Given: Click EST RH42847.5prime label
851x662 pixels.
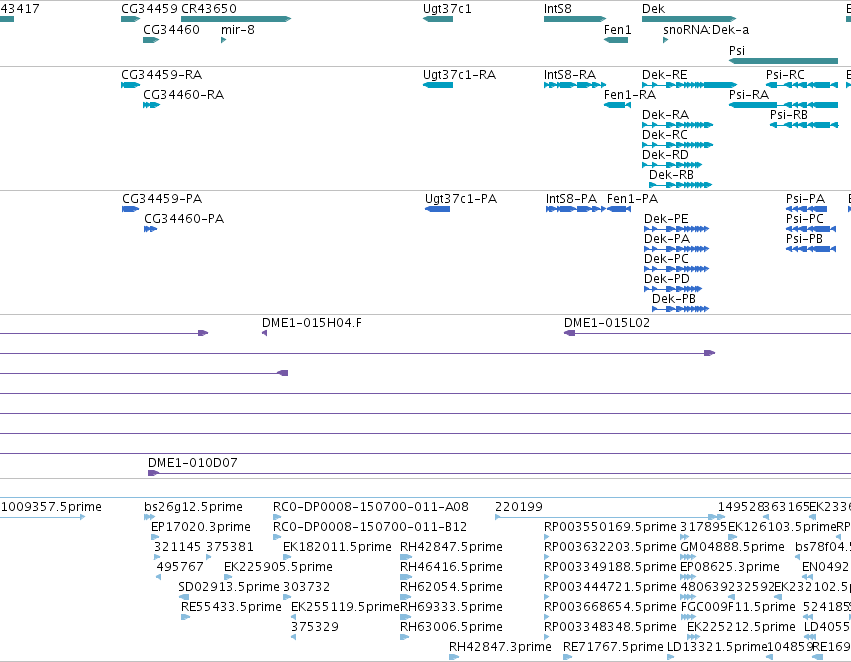Looking at the screenshot, I should tap(451, 547).
